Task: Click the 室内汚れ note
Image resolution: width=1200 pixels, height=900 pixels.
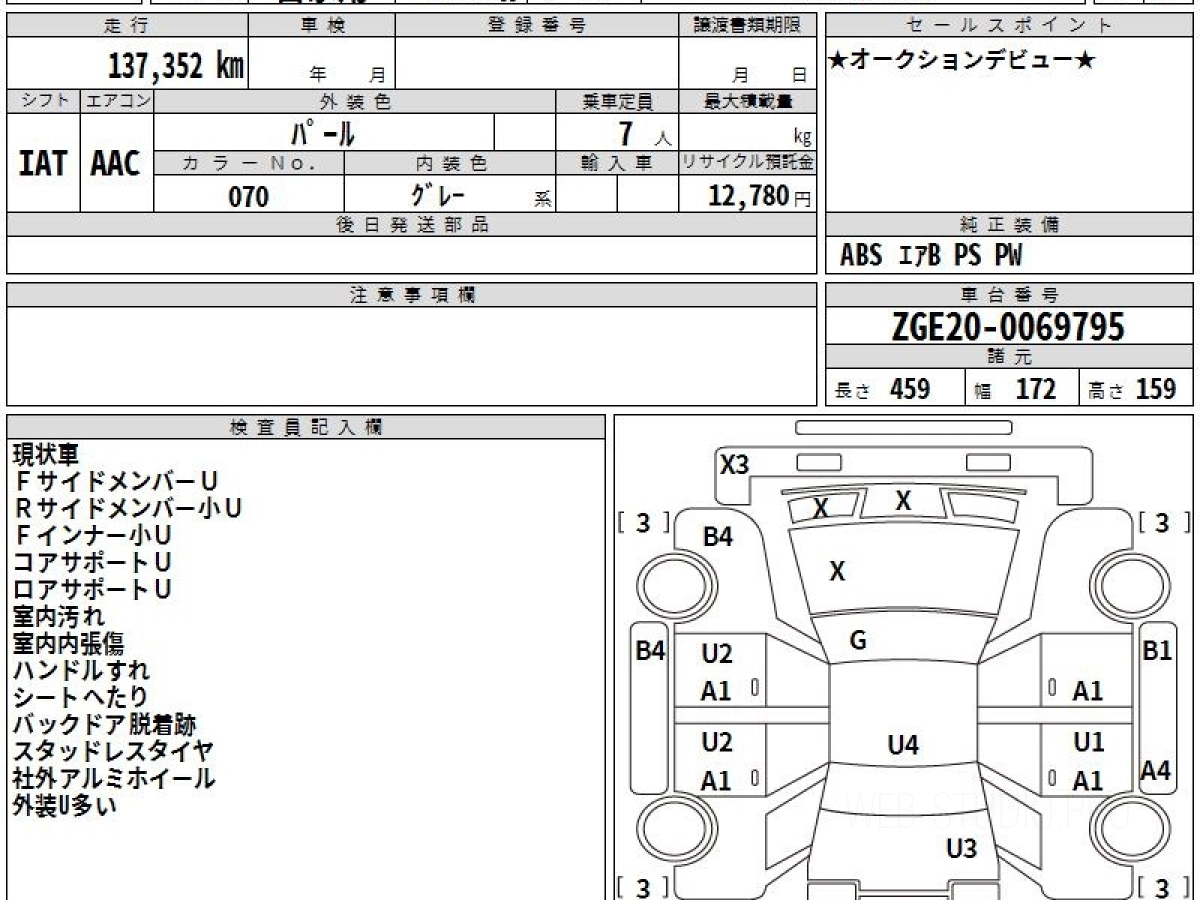Action: (58, 617)
